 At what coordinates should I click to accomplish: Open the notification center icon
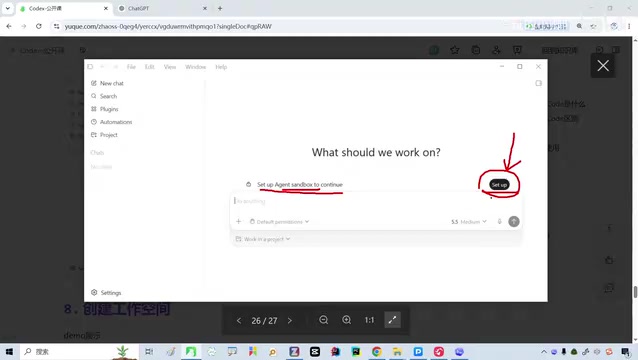(x=625, y=351)
